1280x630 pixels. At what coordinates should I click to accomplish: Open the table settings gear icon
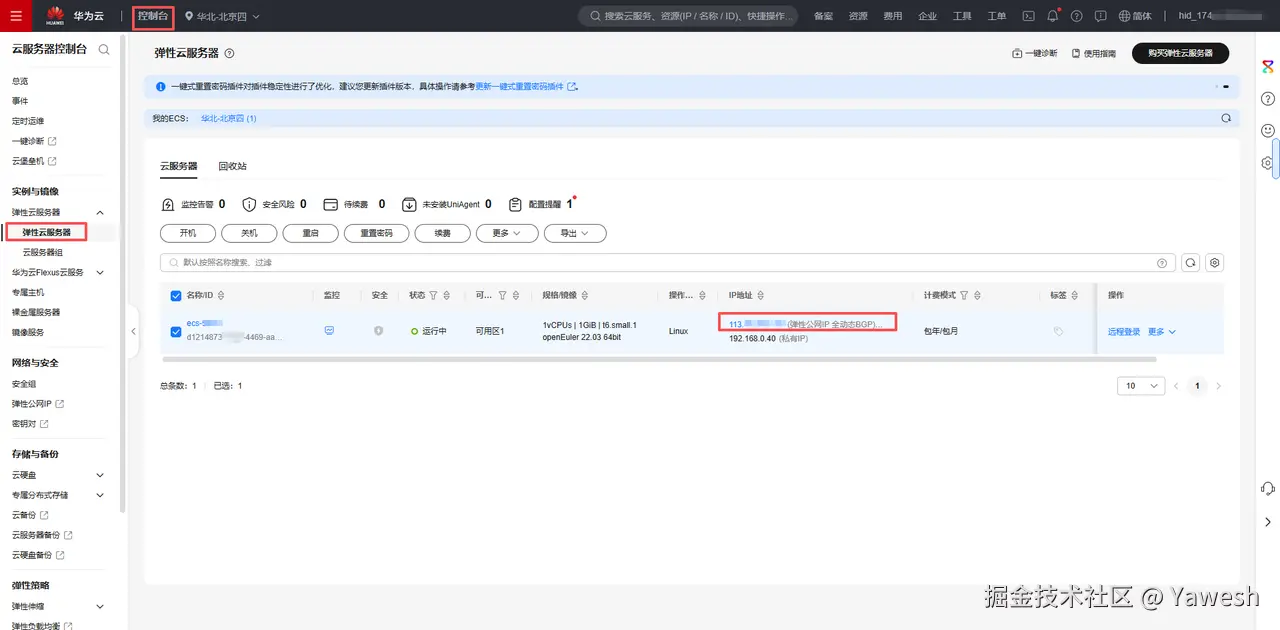1215,262
